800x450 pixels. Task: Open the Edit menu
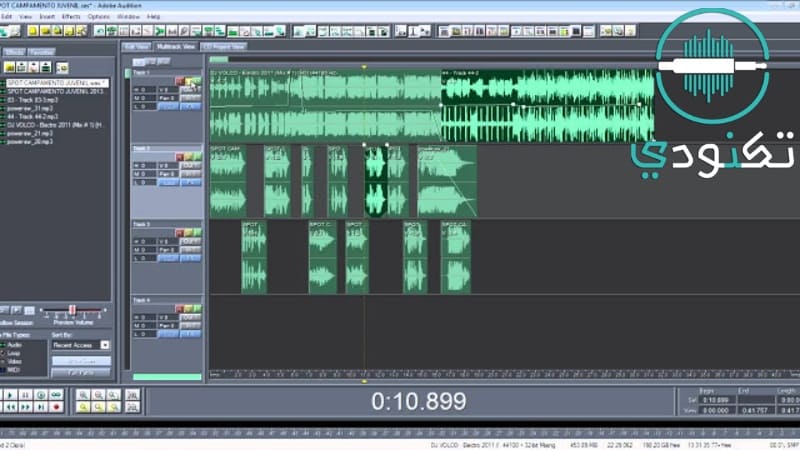tap(7, 17)
